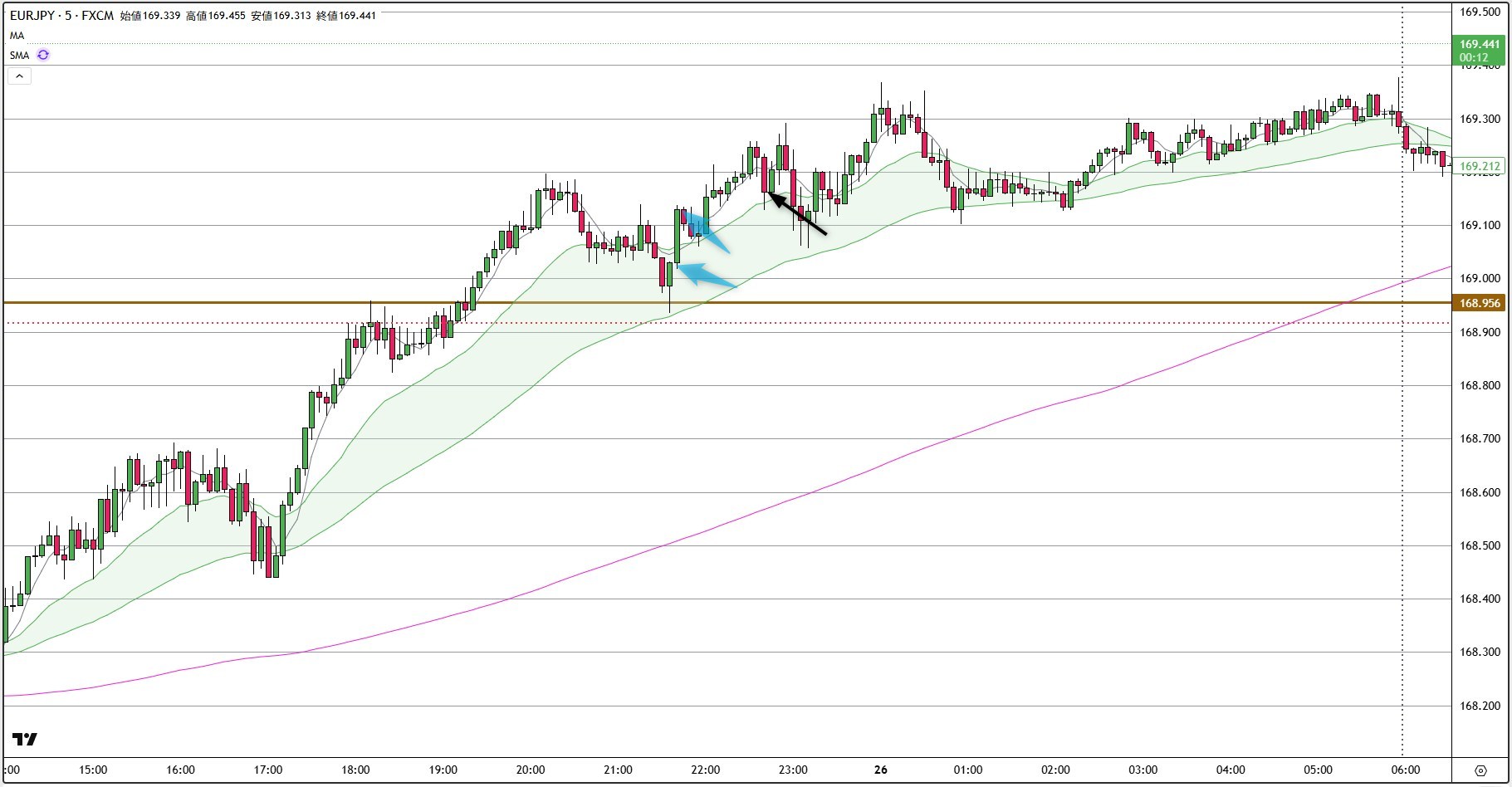Click the 169.500 price axis label
Image resolution: width=1512 pixels, height=787 pixels.
point(1480,12)
